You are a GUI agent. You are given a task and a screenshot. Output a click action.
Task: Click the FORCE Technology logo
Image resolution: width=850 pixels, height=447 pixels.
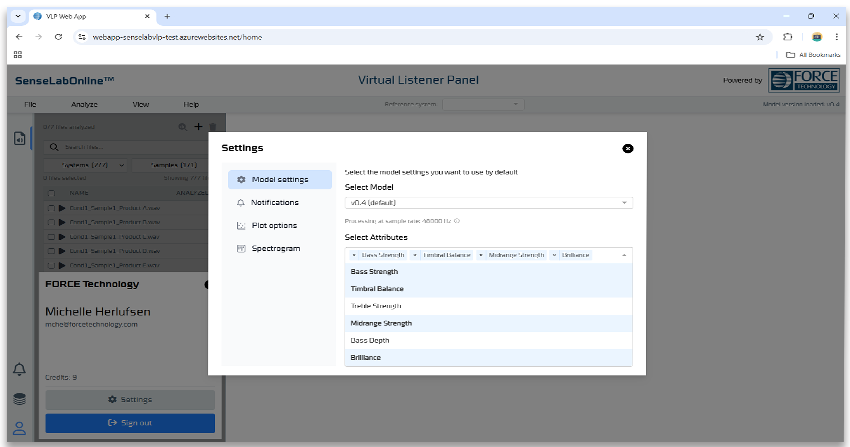coord(804,80)
